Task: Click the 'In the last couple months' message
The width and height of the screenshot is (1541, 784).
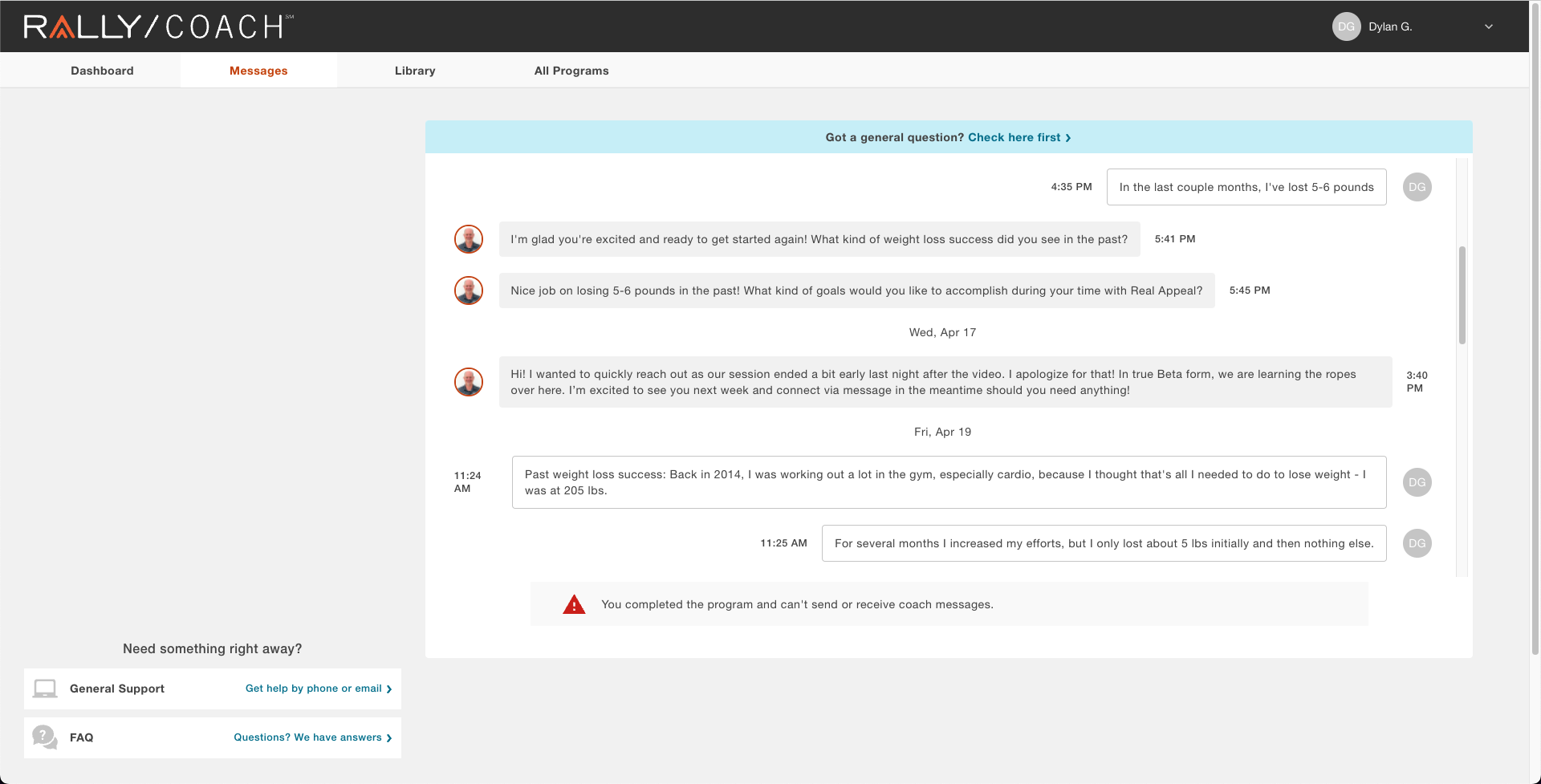Action: (x=1246, y=187)
